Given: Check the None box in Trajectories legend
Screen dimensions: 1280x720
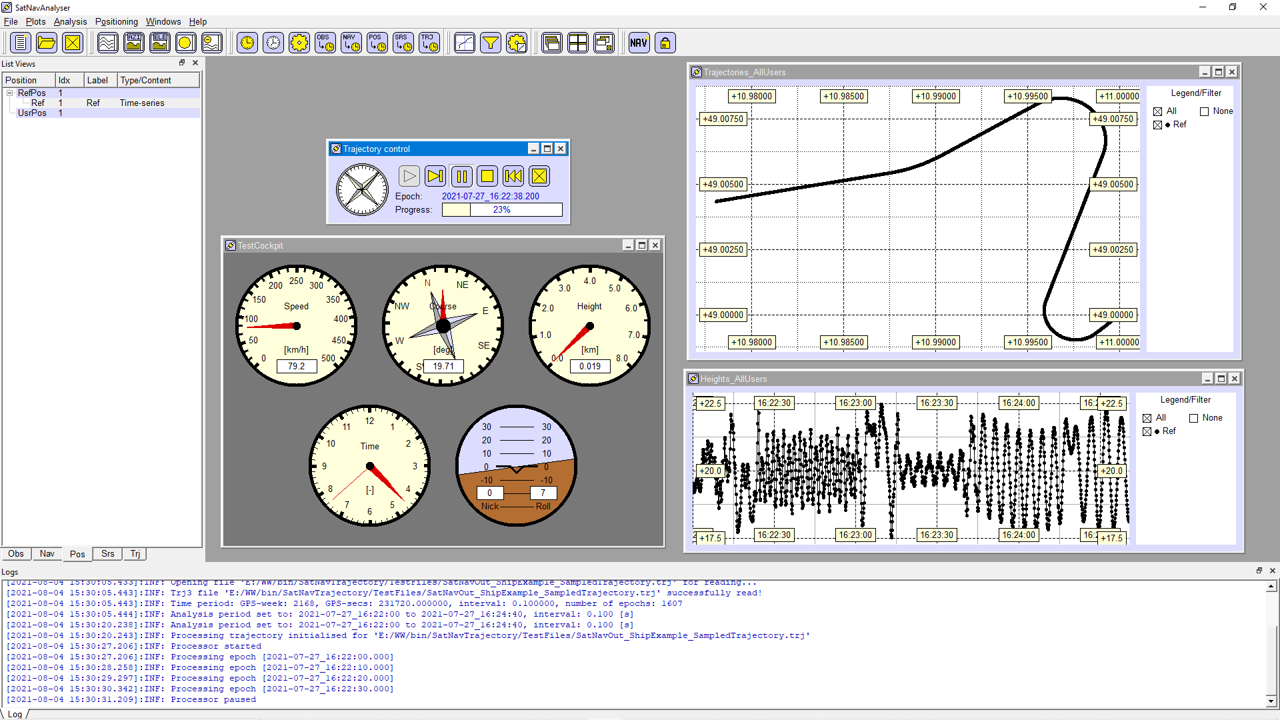Looking at the screenshot, I should click(1204, 111).
